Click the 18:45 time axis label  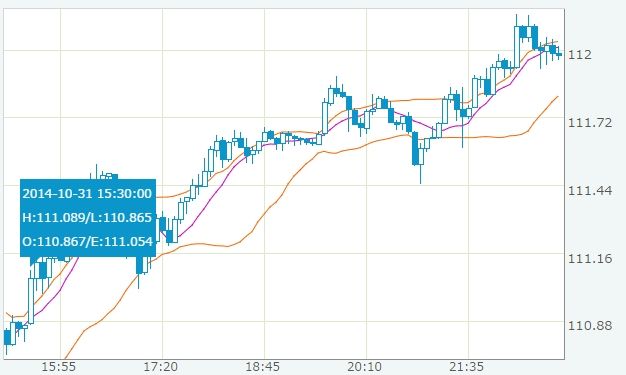pyautogui.click(x=262, y=366)
